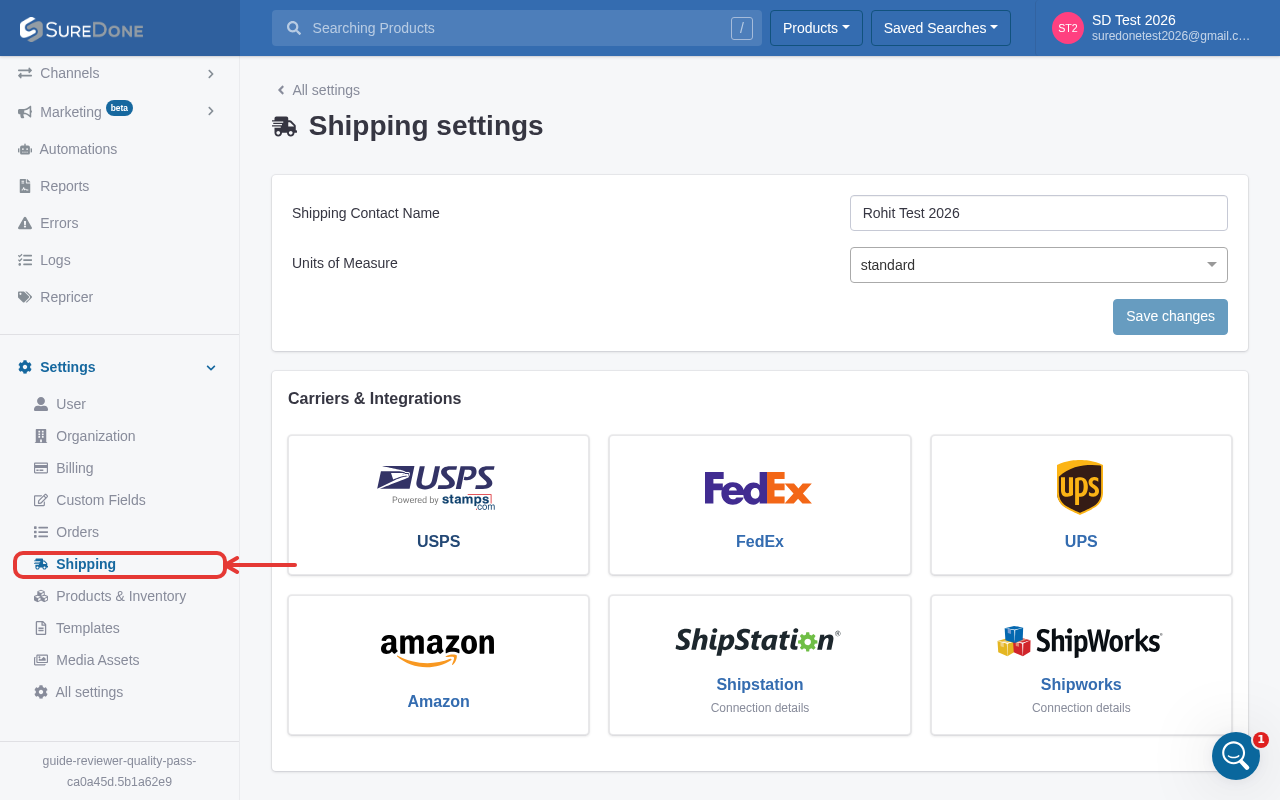This screenshot has width=1280, height=800.
Task: Click the Carriers & Integrations heading
Action: tap(374, 399)
